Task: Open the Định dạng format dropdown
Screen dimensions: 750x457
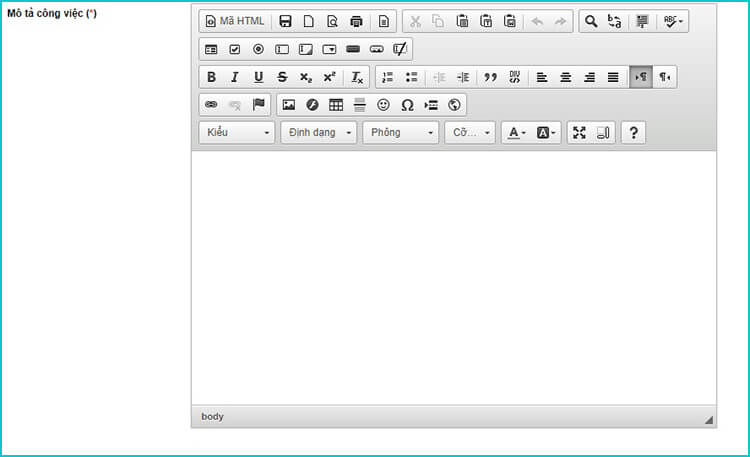Action: coord(319,133)
